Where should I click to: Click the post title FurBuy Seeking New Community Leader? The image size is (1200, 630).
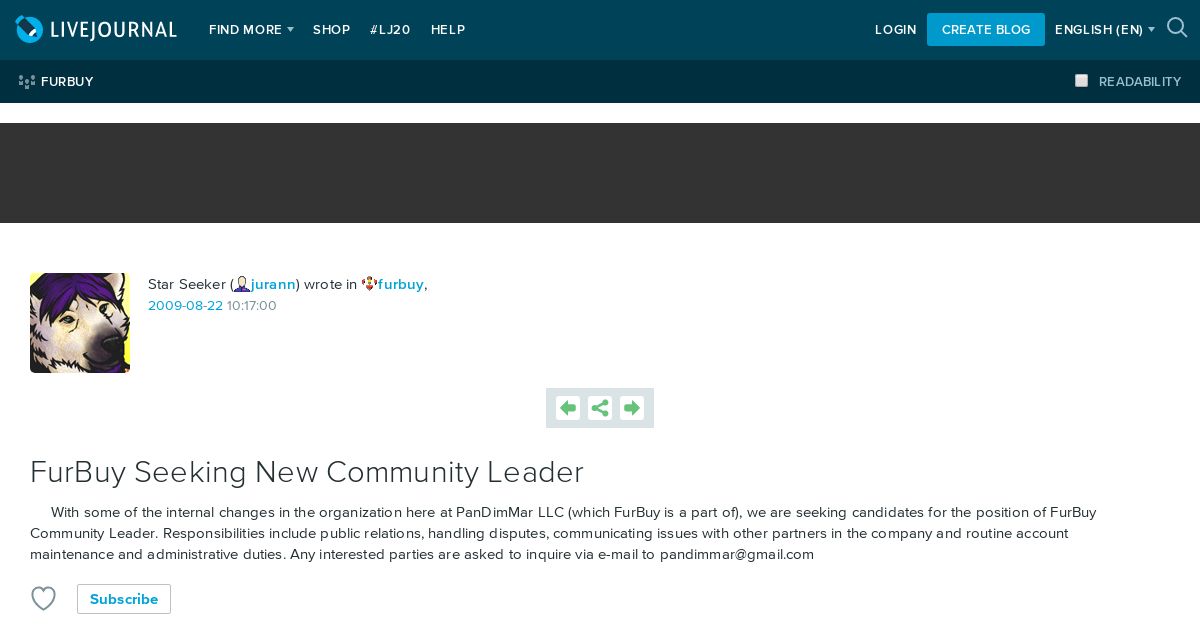[x=307, y=472]
